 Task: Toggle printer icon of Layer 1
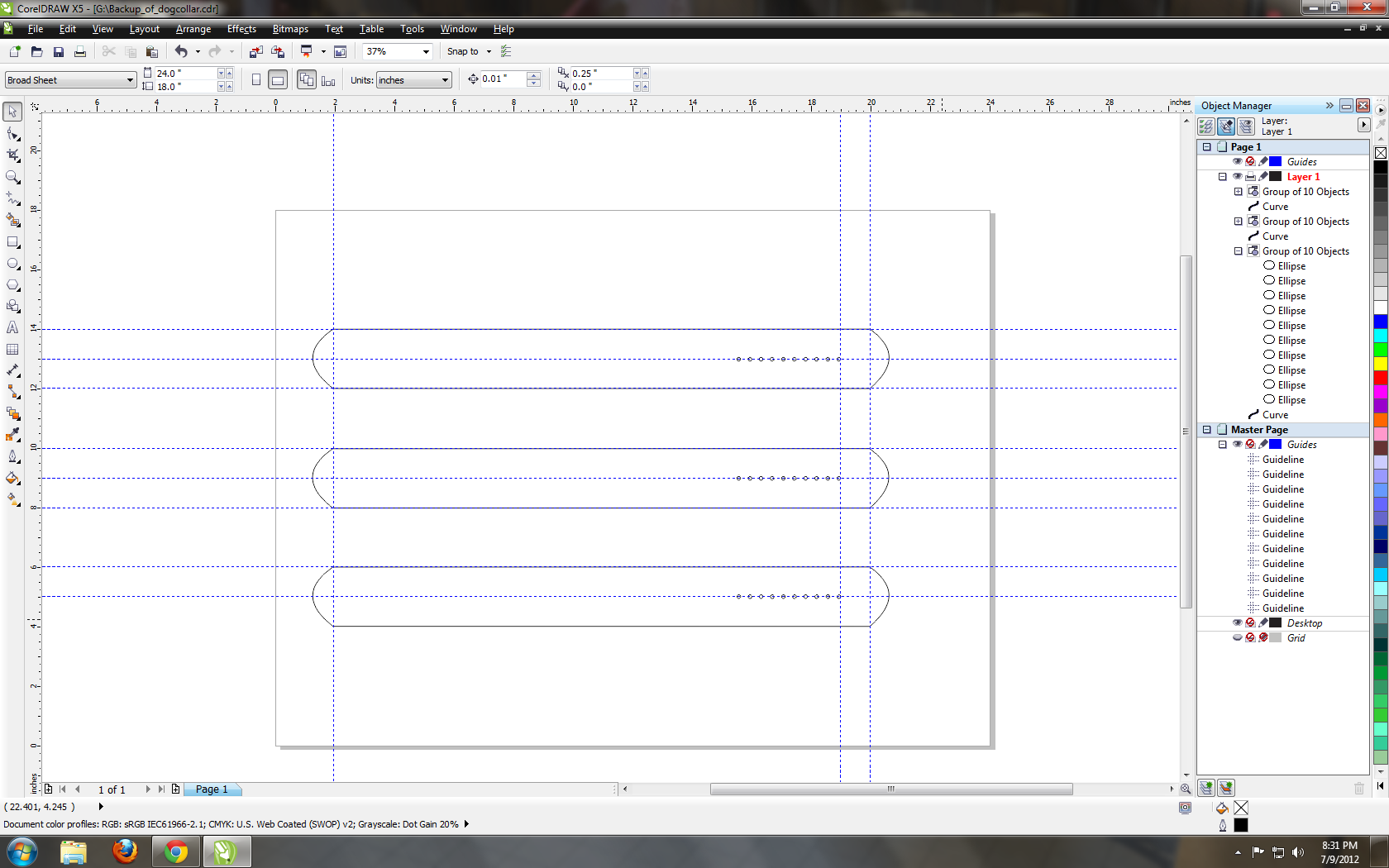coord(1250,176)
